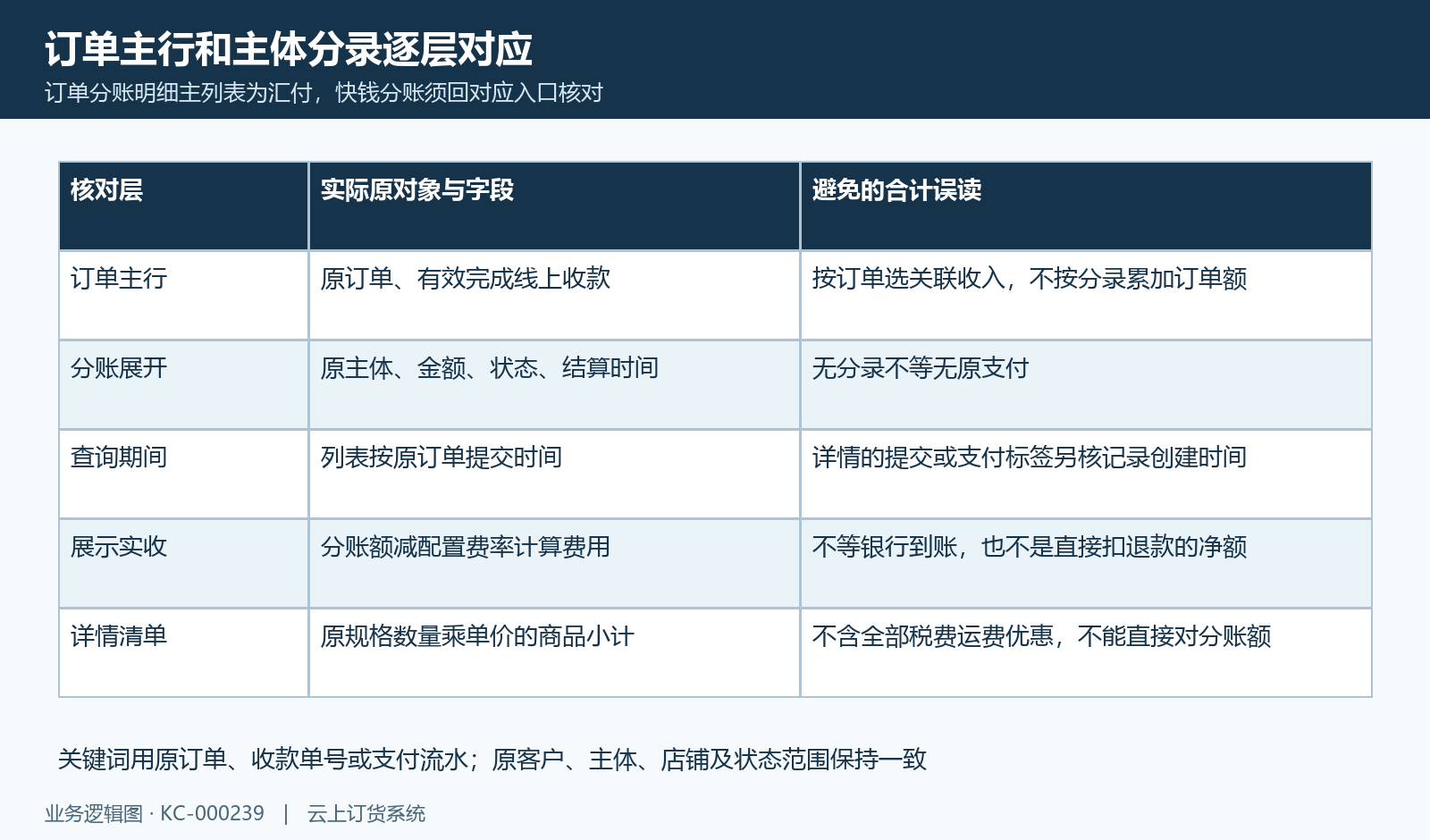The image size is (1430, 840).
Task: Click the 实际原对象与字段 column header
Action: click(x=554, y=206)
